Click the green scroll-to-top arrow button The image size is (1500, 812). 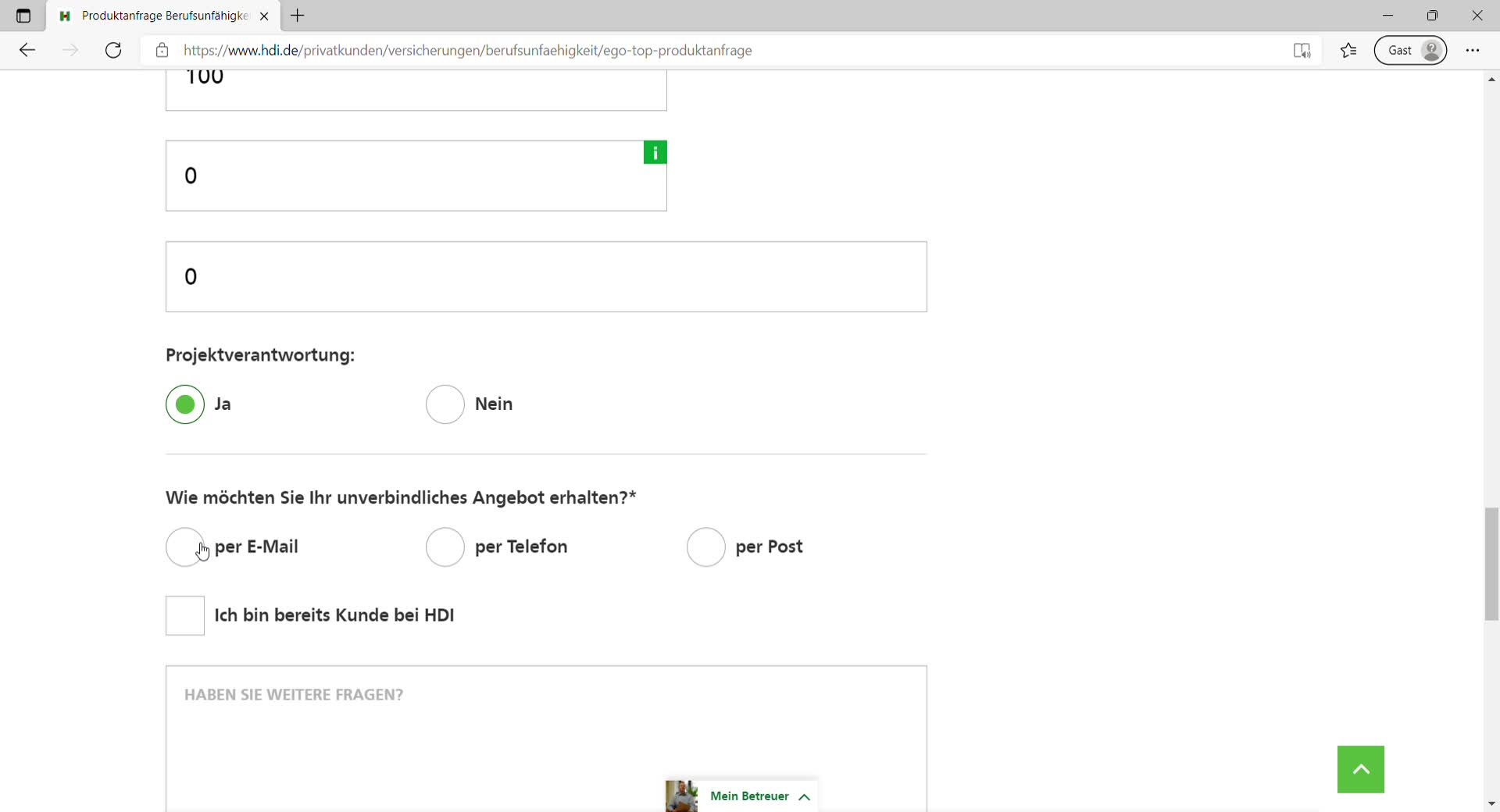(x=1360, y=769)
